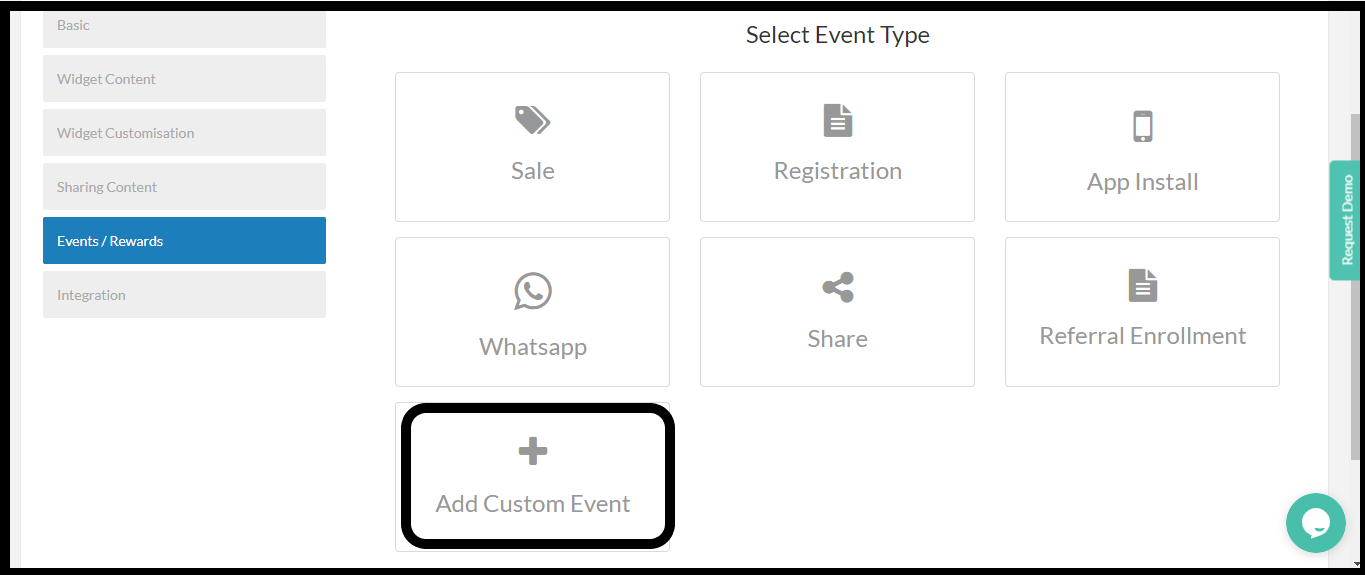Viewport: 1365px width, 575px height.
Task: Click the "Add Custom Event" text label
Action: click(x=532, y=504)
